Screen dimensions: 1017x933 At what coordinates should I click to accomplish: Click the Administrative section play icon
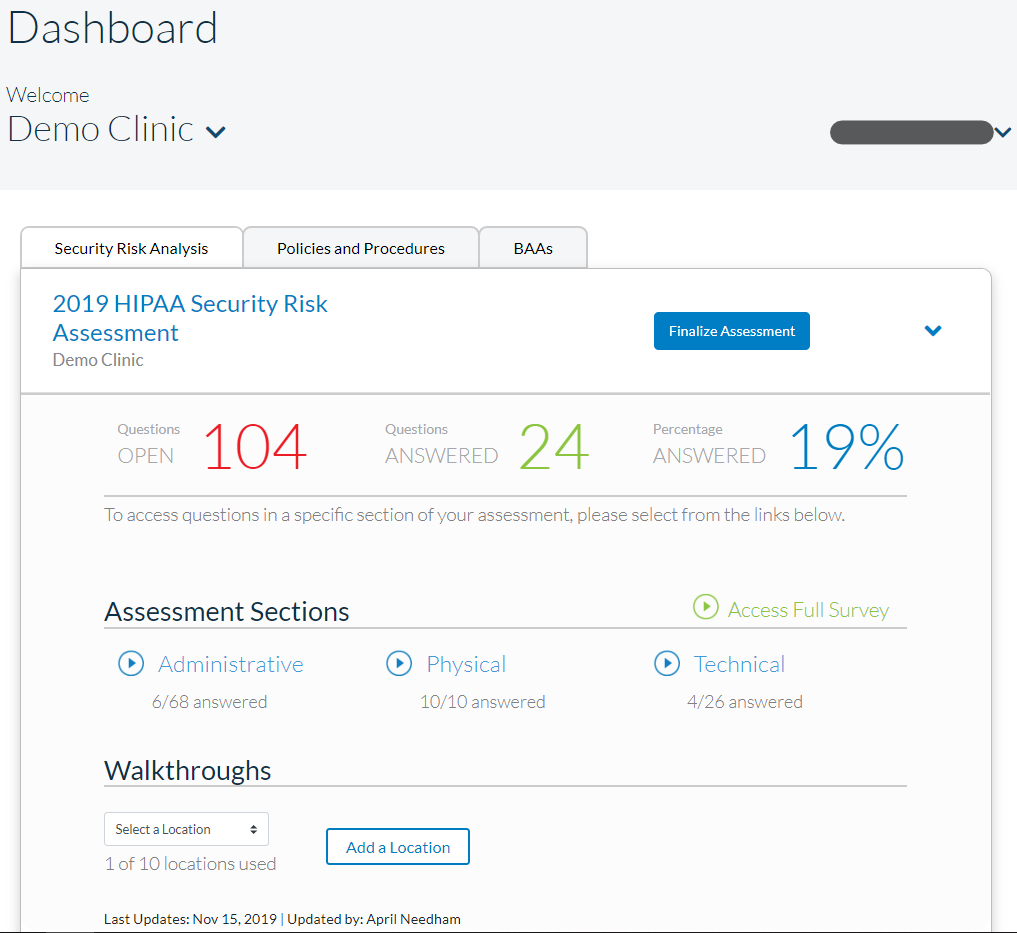(131, 664)
